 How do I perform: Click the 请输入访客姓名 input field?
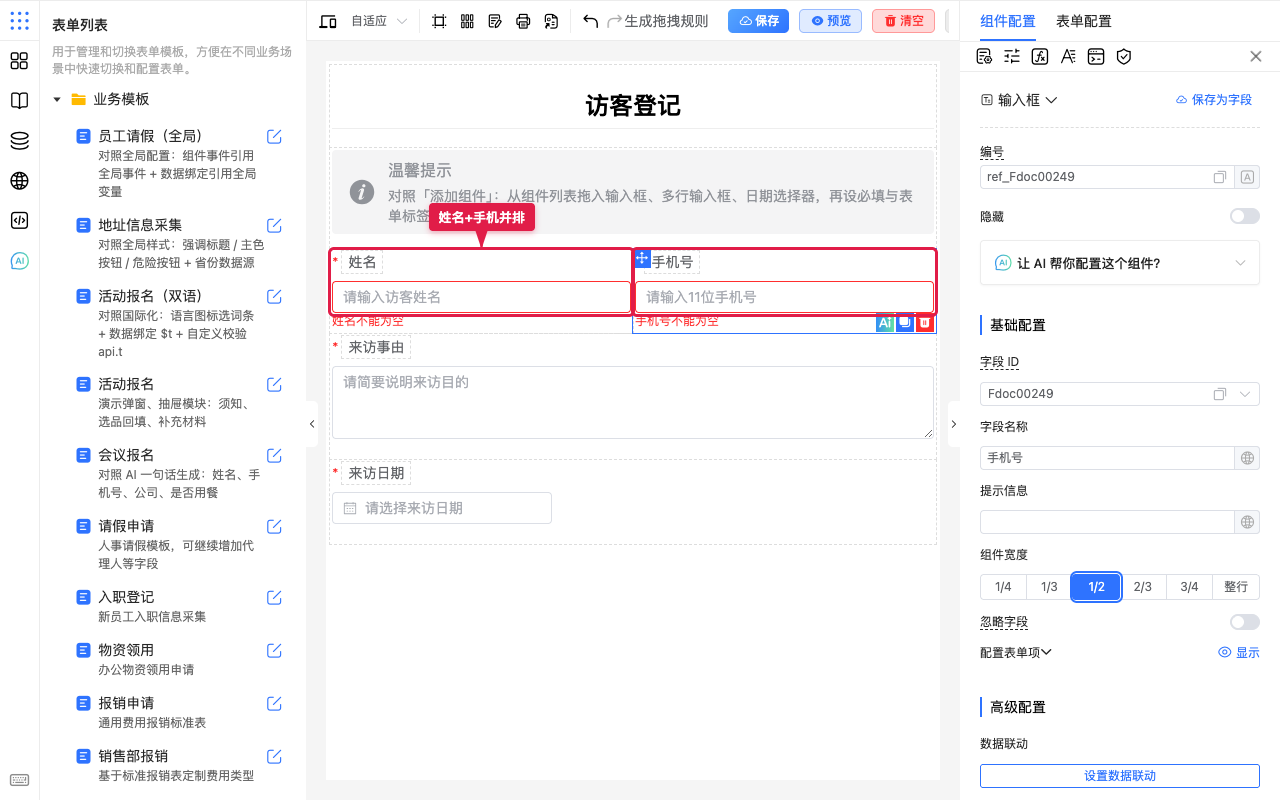(481, 297)
